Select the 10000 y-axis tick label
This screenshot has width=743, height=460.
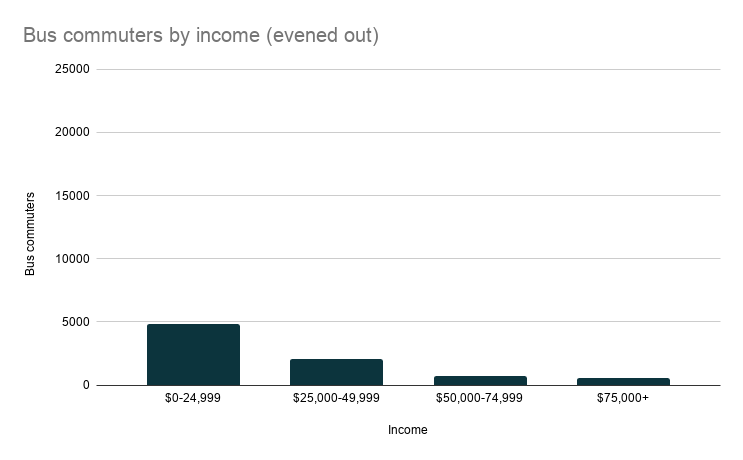tap(74, 259)
